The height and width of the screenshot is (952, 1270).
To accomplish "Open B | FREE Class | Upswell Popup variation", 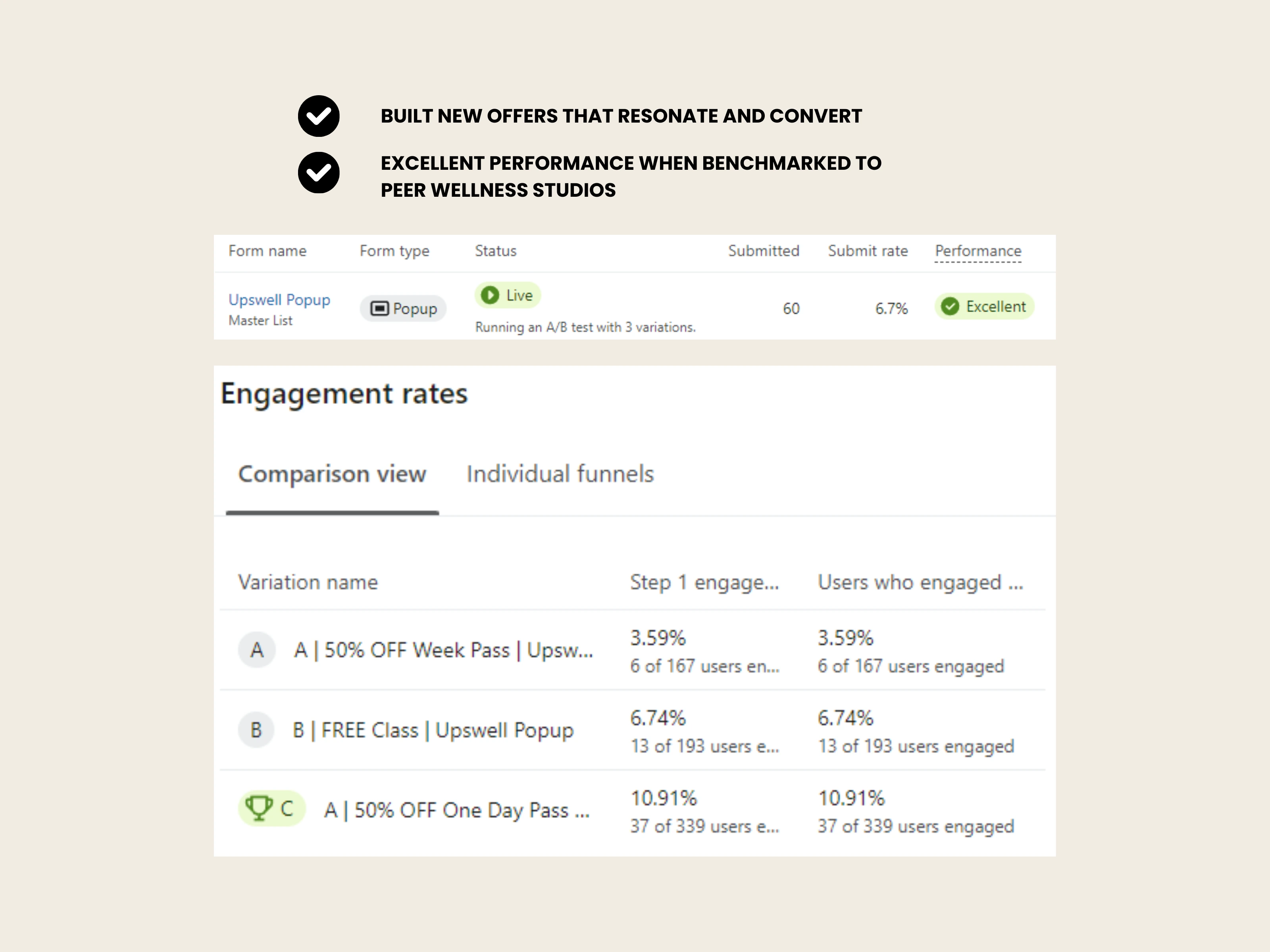I will coord(433,731).
